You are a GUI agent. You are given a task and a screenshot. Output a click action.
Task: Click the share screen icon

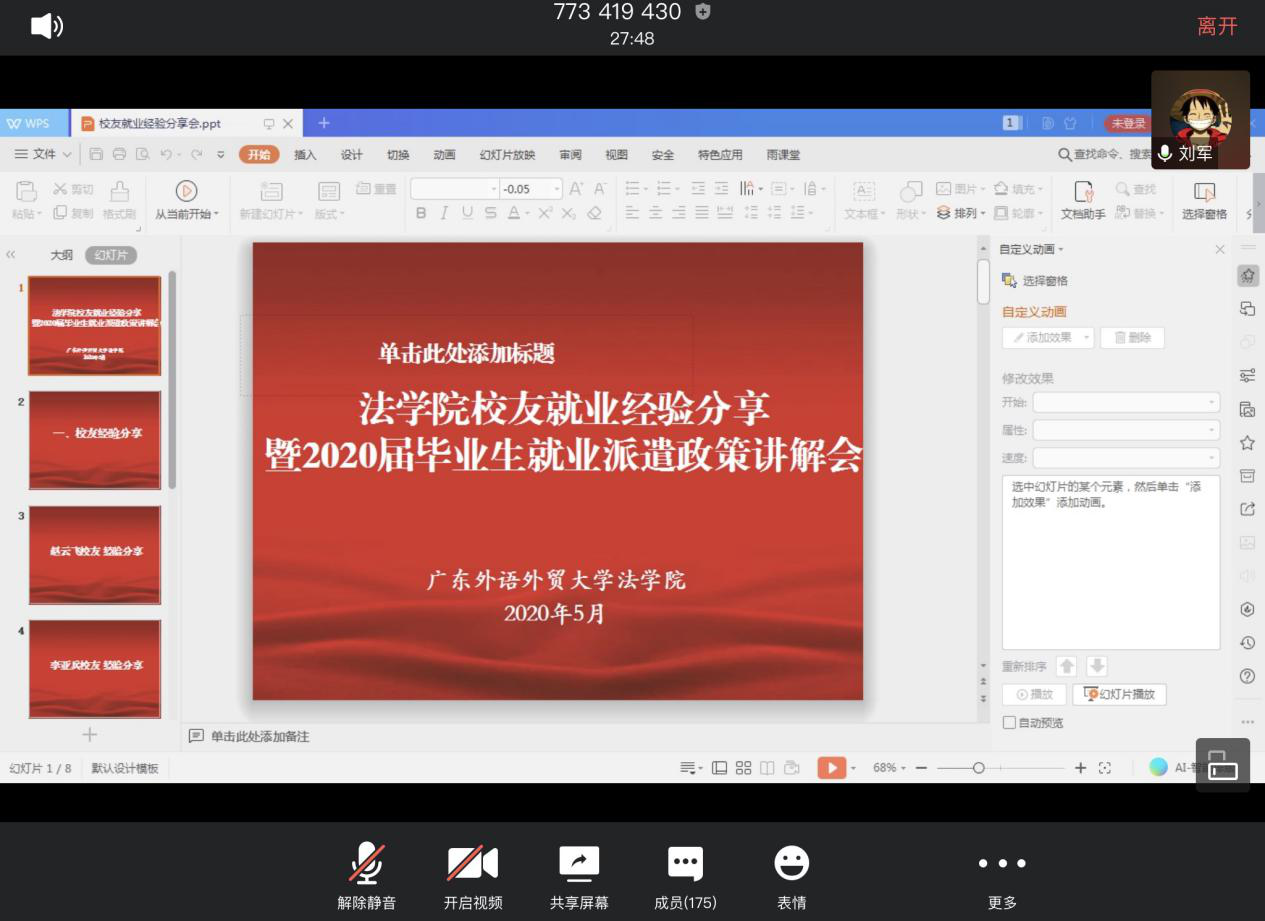[579, 863]
